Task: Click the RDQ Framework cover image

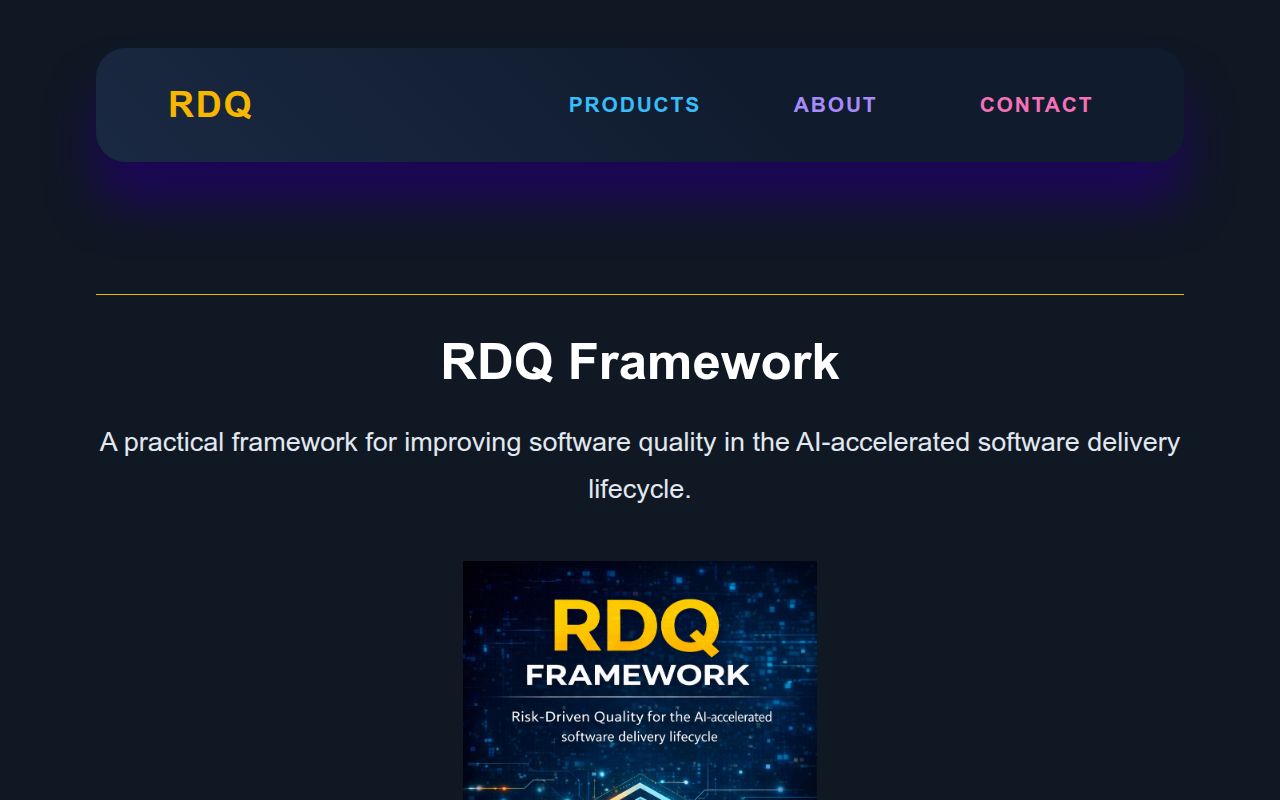Action: coord(640,680)
